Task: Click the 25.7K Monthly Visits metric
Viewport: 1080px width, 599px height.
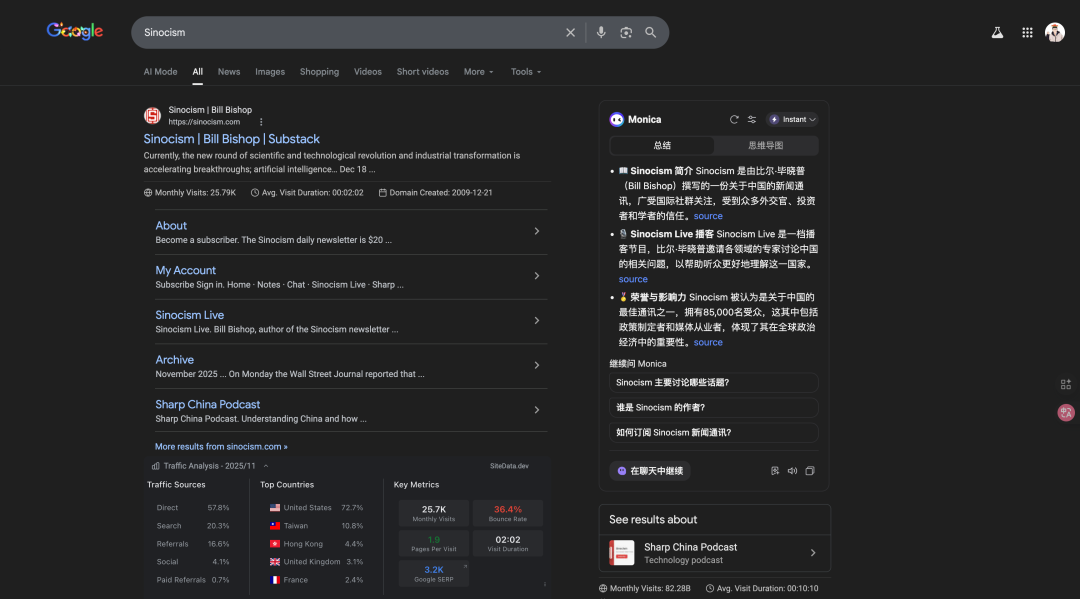Action: [x=434, y=513]
